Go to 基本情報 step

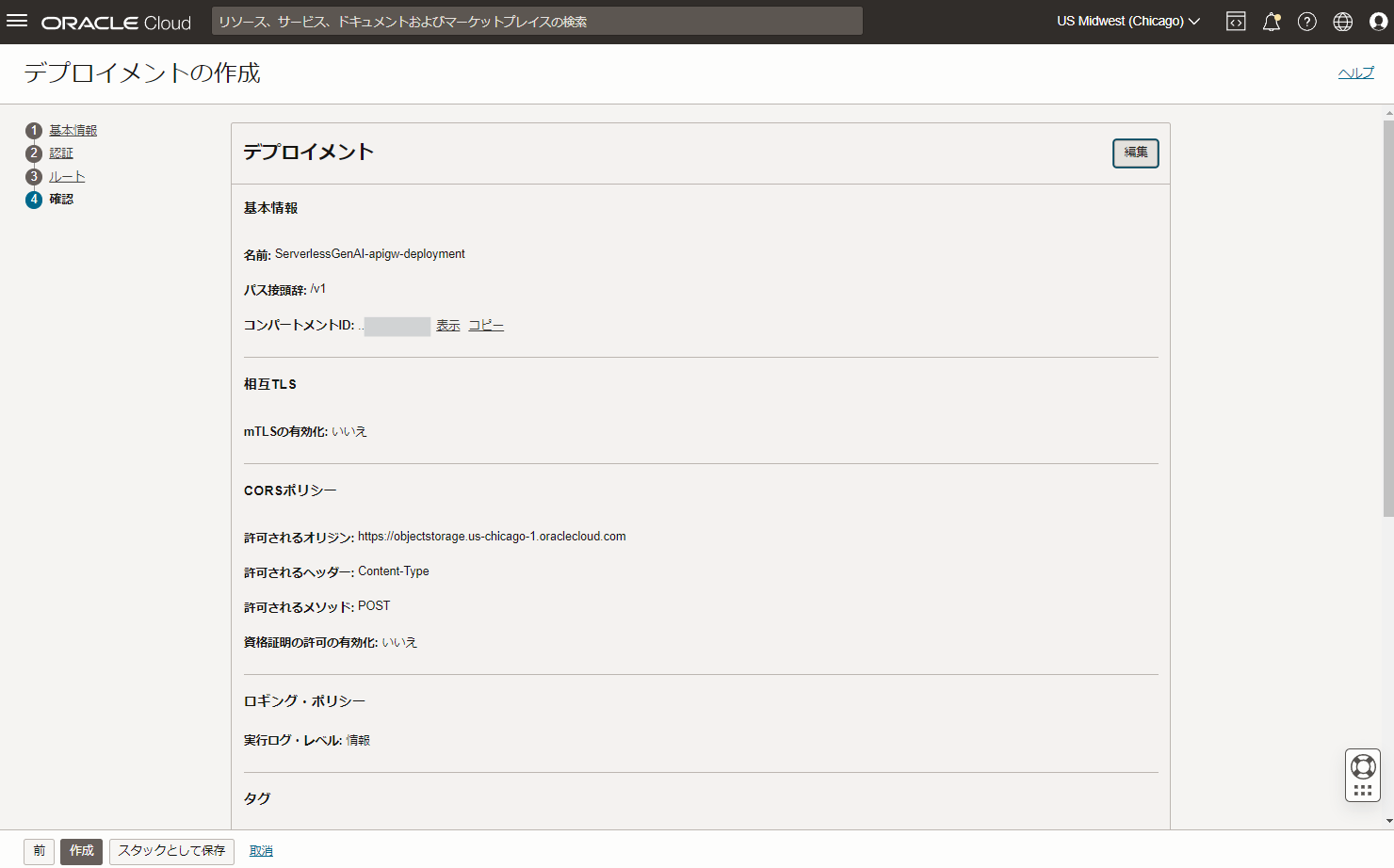73,131
